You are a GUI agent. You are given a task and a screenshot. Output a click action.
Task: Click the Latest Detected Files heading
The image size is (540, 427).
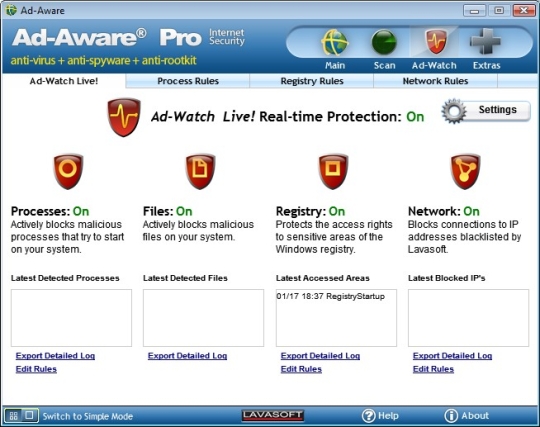[x=185, y=278]
